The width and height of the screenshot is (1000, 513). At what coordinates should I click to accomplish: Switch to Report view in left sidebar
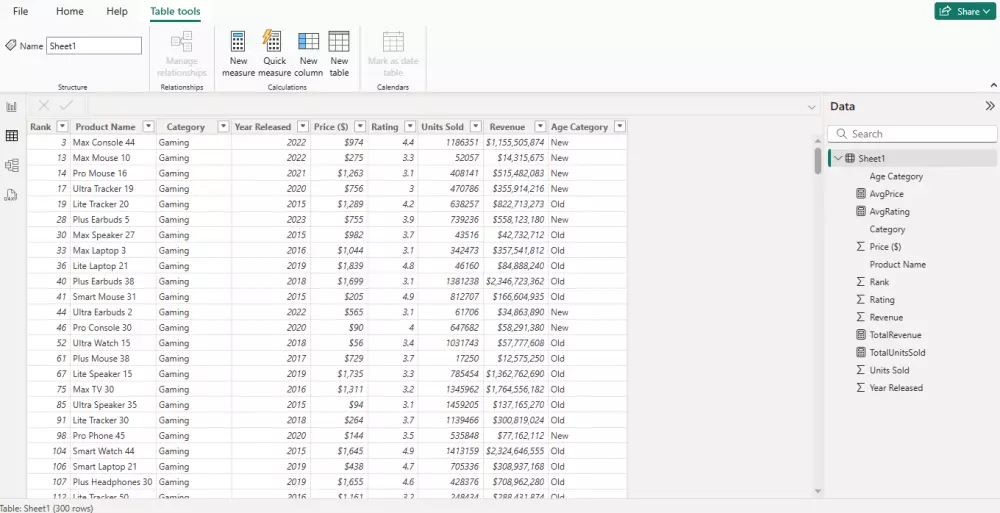(11, 107)
